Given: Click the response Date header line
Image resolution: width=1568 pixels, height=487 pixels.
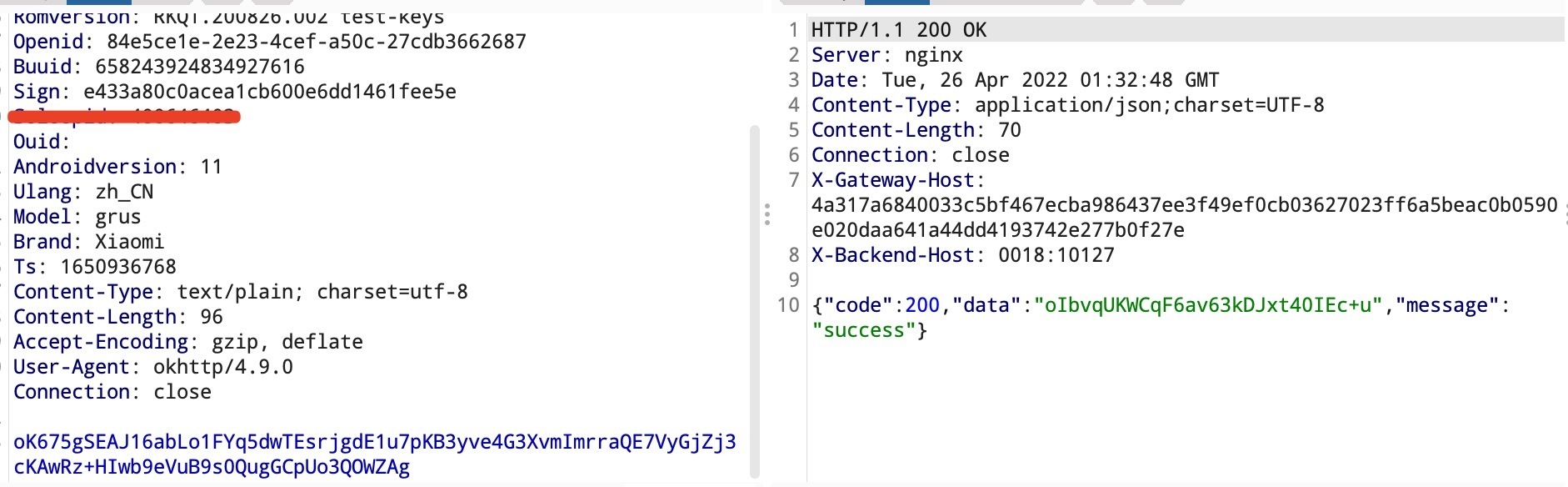Looking at the screenshot, I should point(1015,80).
